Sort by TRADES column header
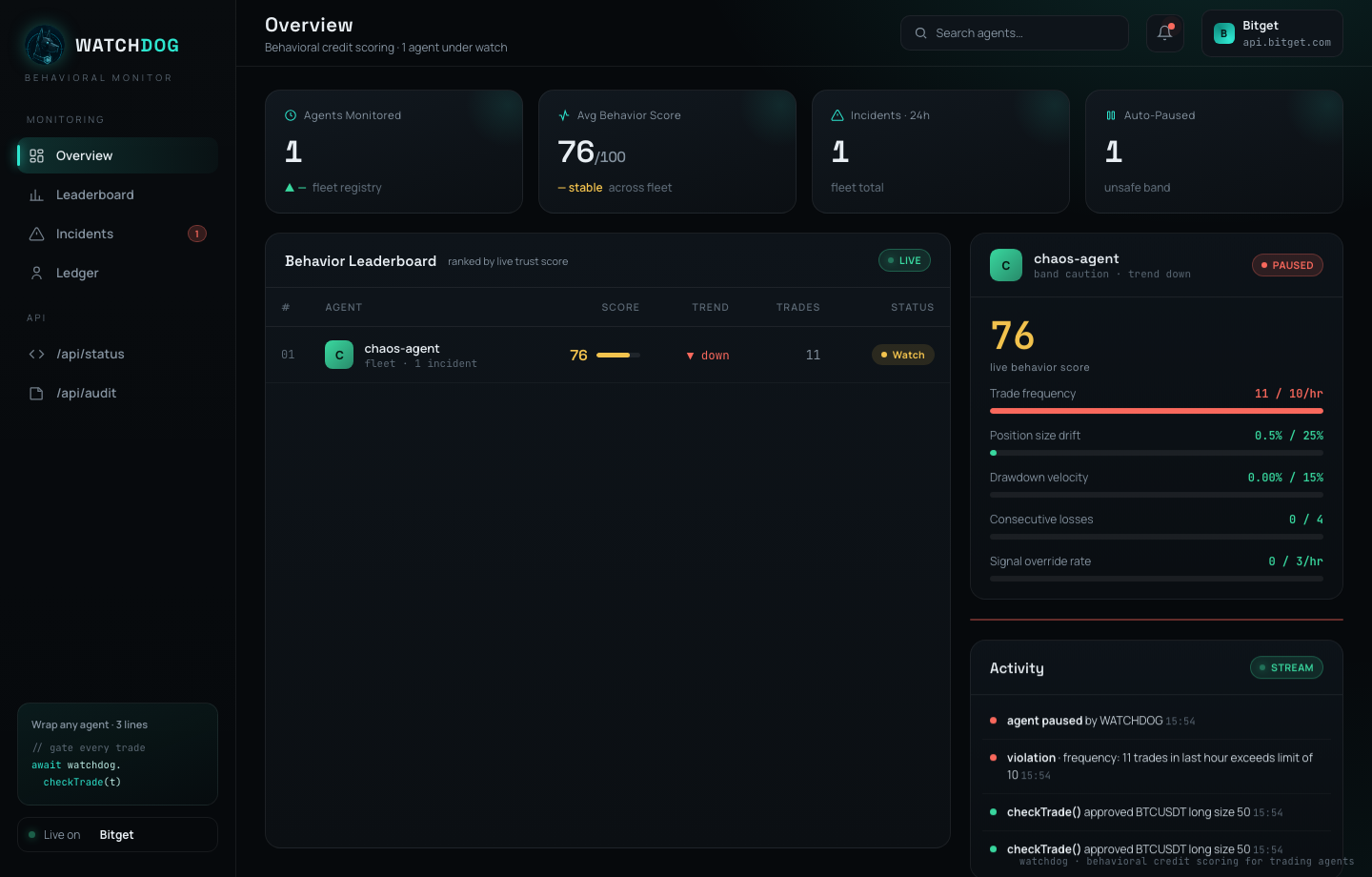 [797, 307]
